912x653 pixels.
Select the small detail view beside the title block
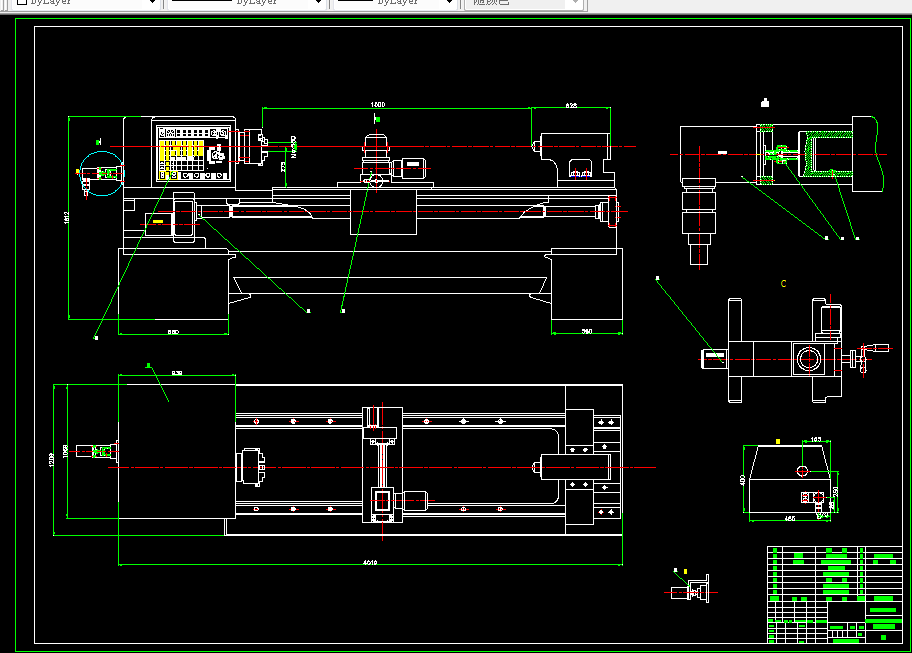tap(691, 589)
